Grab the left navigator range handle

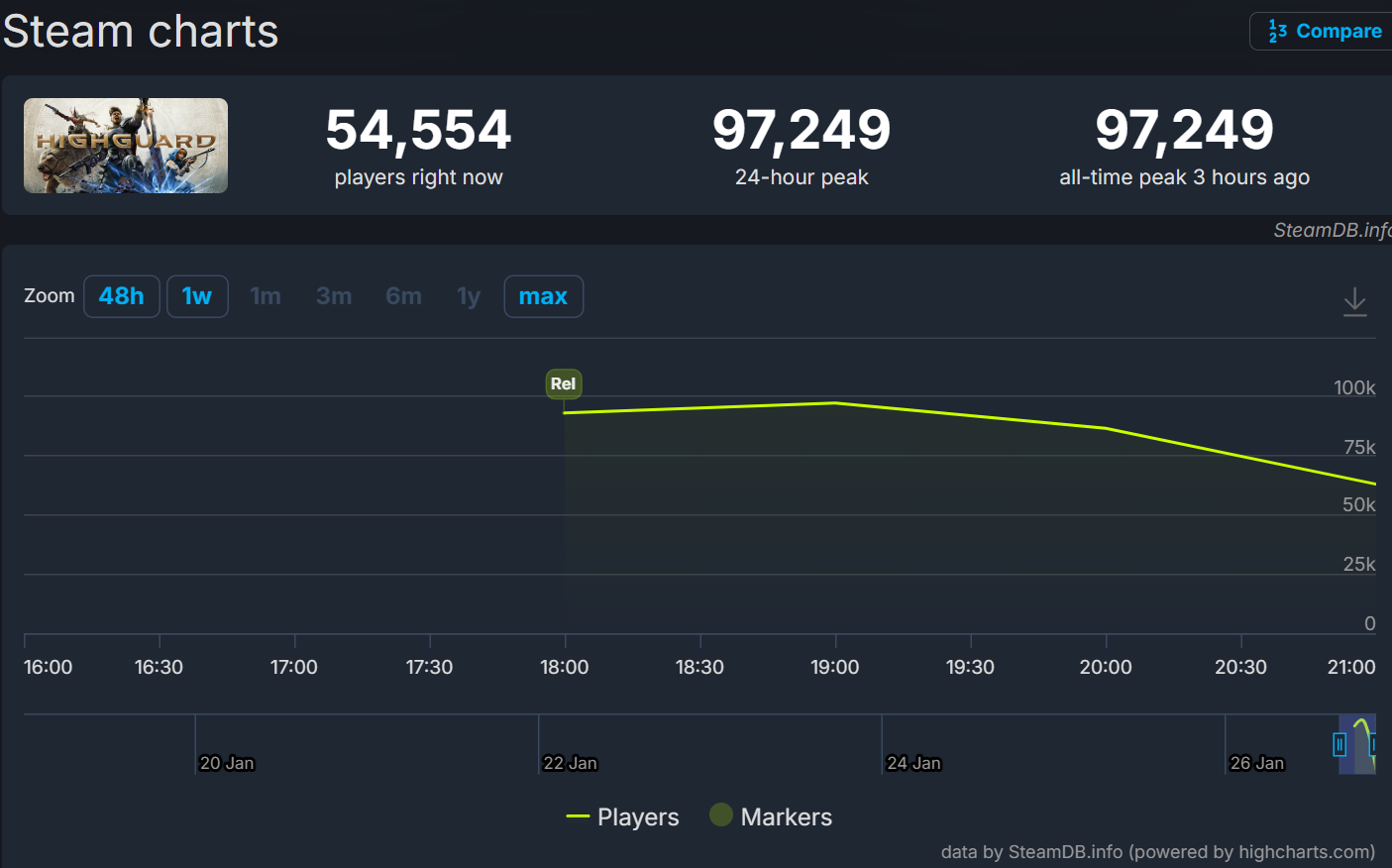[x=1339, y=744]
